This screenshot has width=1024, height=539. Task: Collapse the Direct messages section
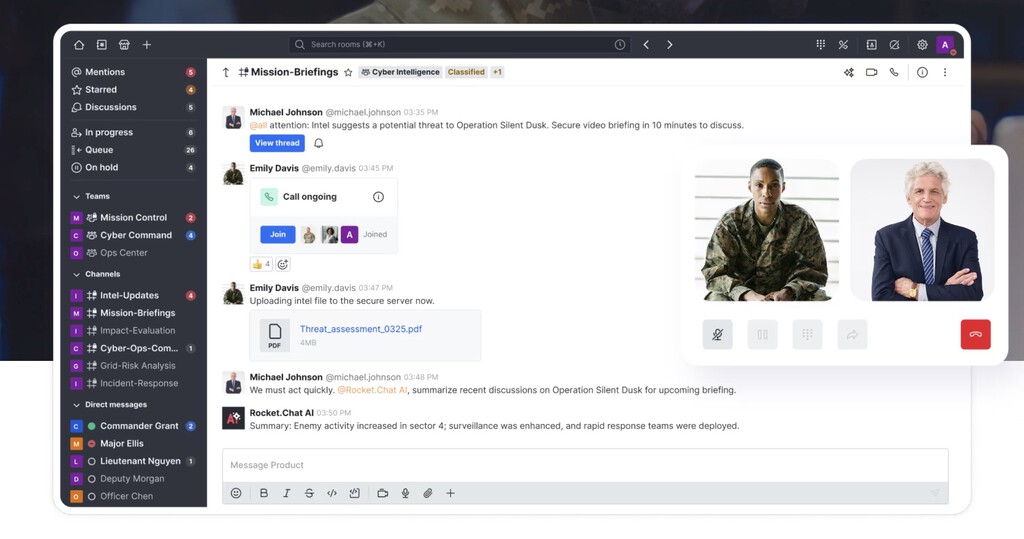(x=76, y=405)
